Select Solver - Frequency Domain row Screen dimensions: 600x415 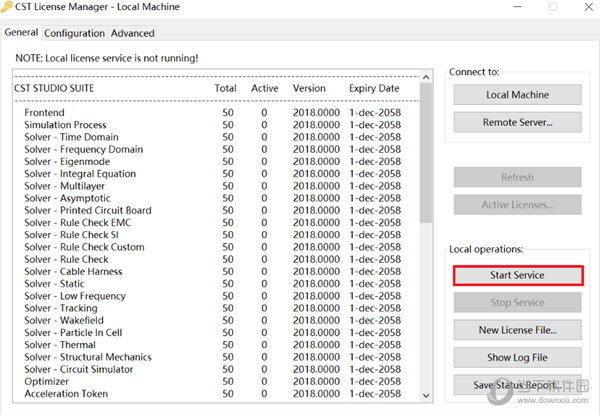click(212, 149)
